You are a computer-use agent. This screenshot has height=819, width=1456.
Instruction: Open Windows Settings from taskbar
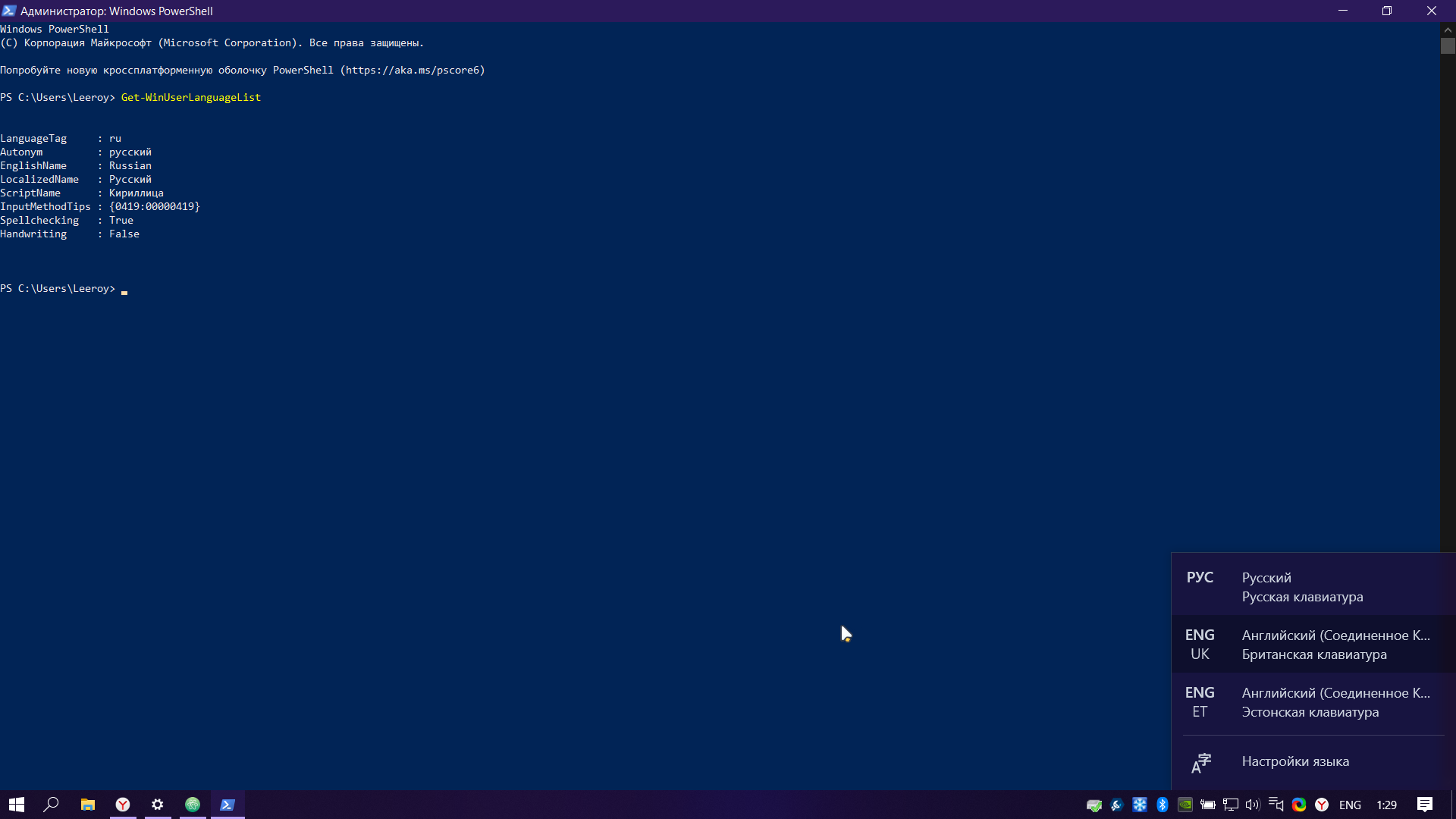click(x=157, y=805)
